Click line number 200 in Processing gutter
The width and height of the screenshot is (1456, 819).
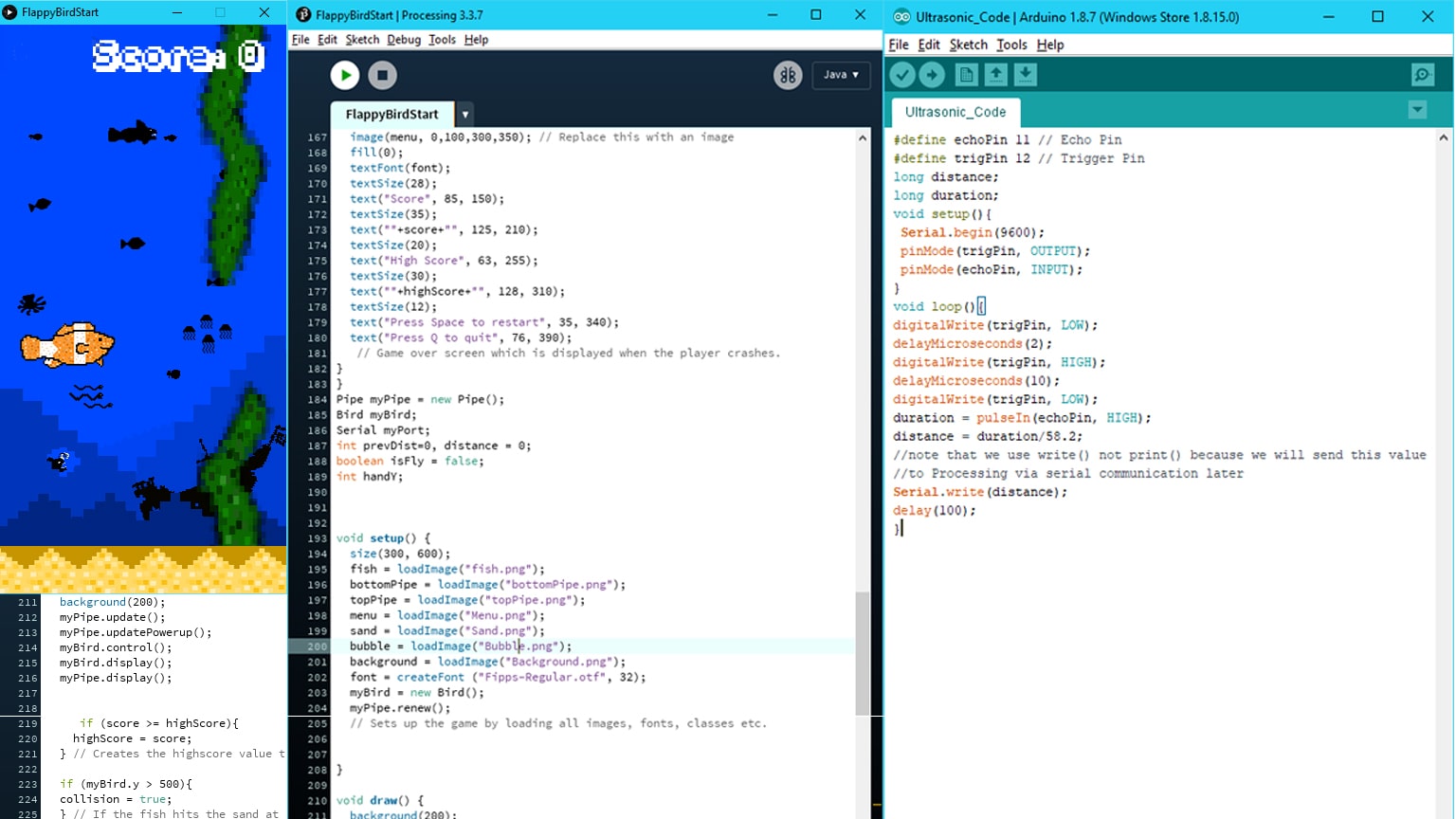317,646
